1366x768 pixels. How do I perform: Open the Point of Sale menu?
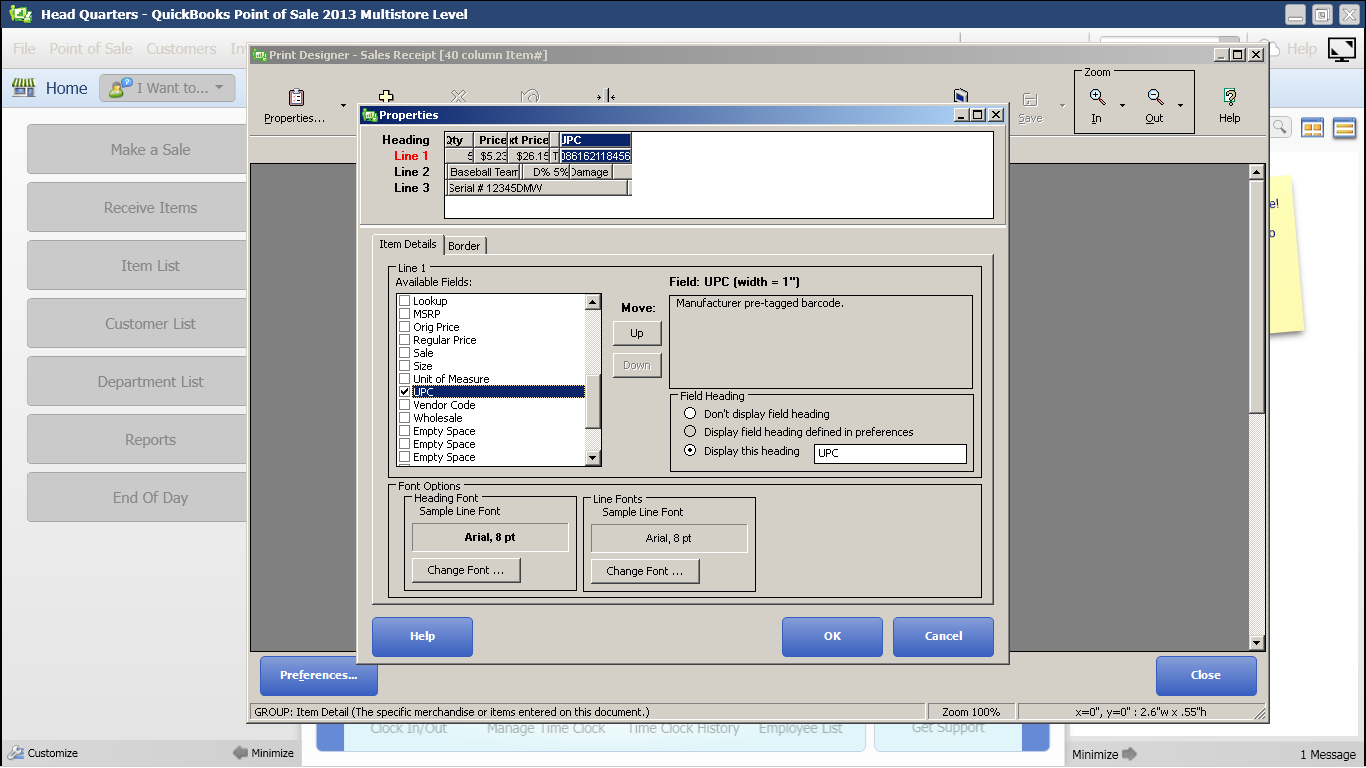coord(91,48)
